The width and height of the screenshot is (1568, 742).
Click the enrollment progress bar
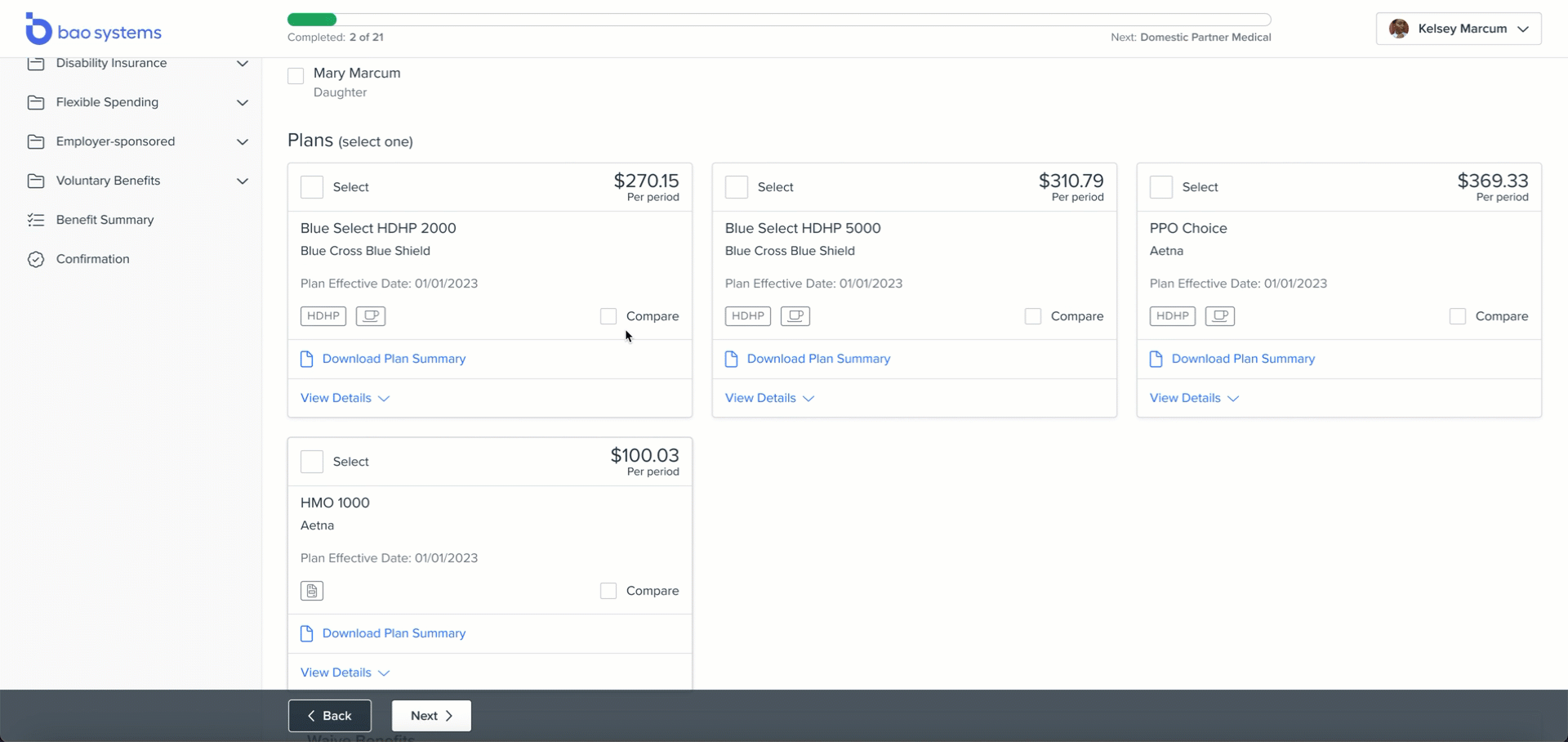point(778,20)
